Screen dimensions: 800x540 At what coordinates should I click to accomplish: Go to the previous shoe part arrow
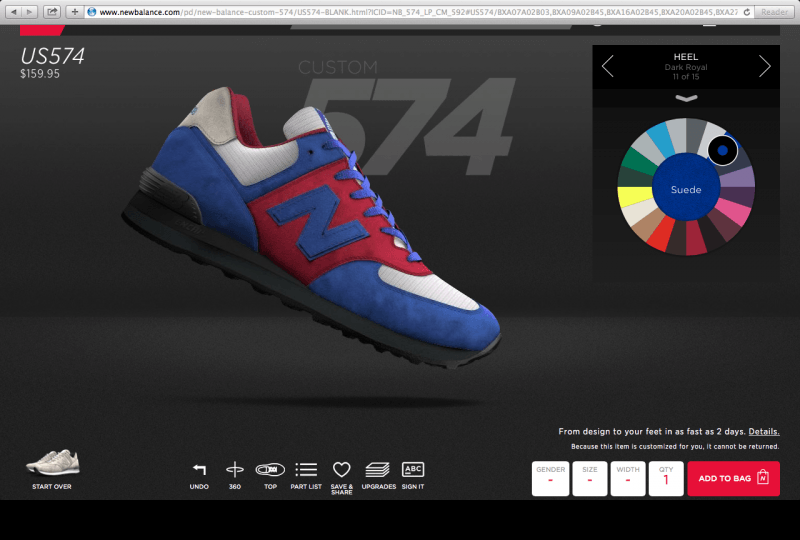(x=608, y=66)
